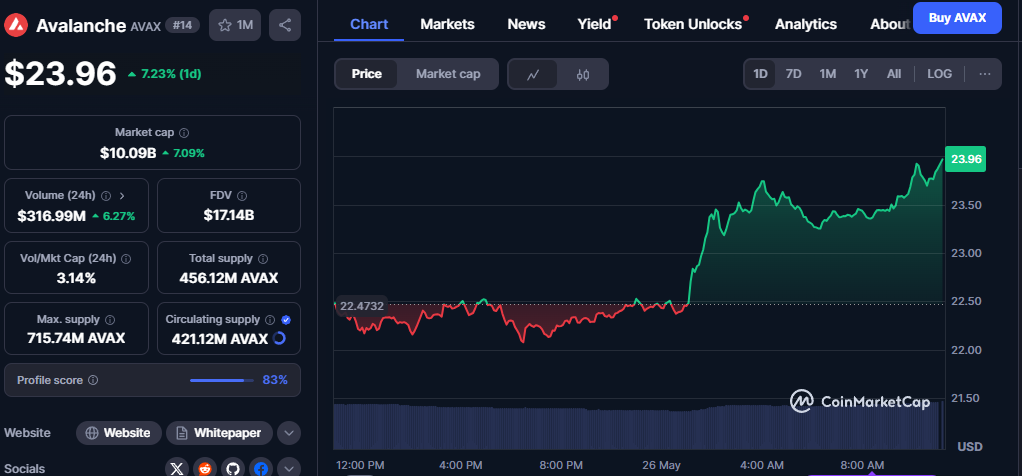Select 1D time range
1022x476 pixels.
point(760,74)
